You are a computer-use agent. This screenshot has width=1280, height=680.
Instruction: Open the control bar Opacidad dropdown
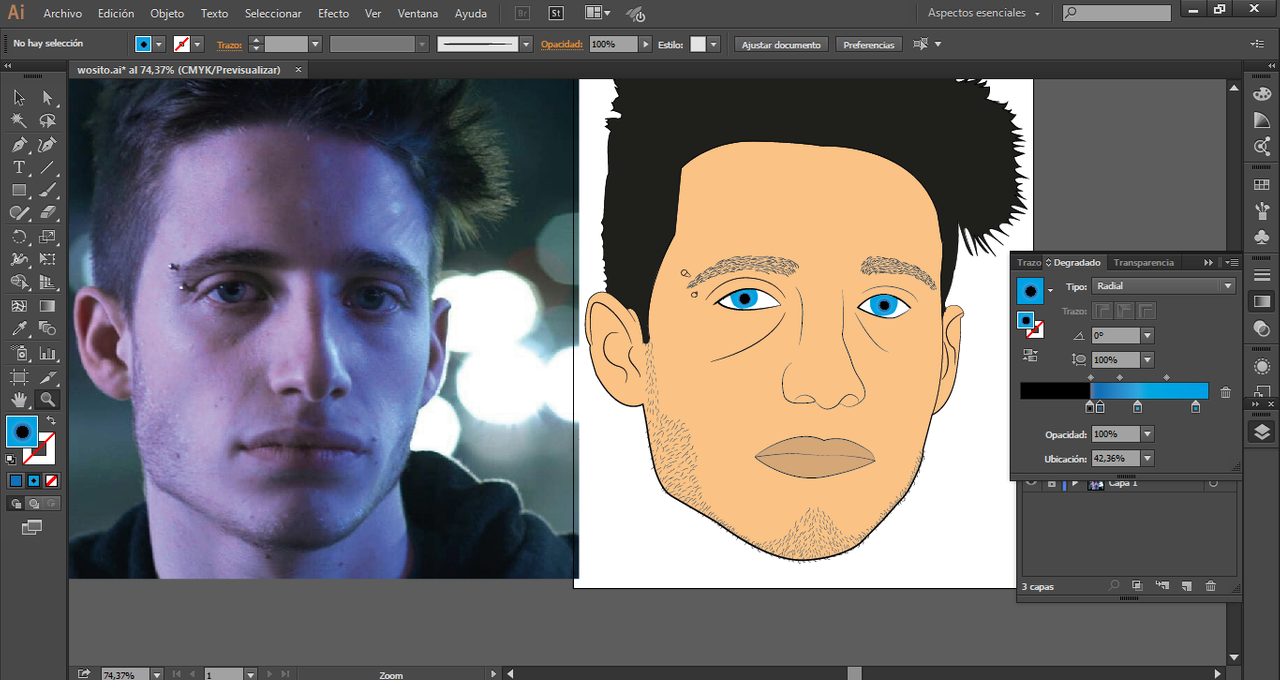(x=645, y=44)
